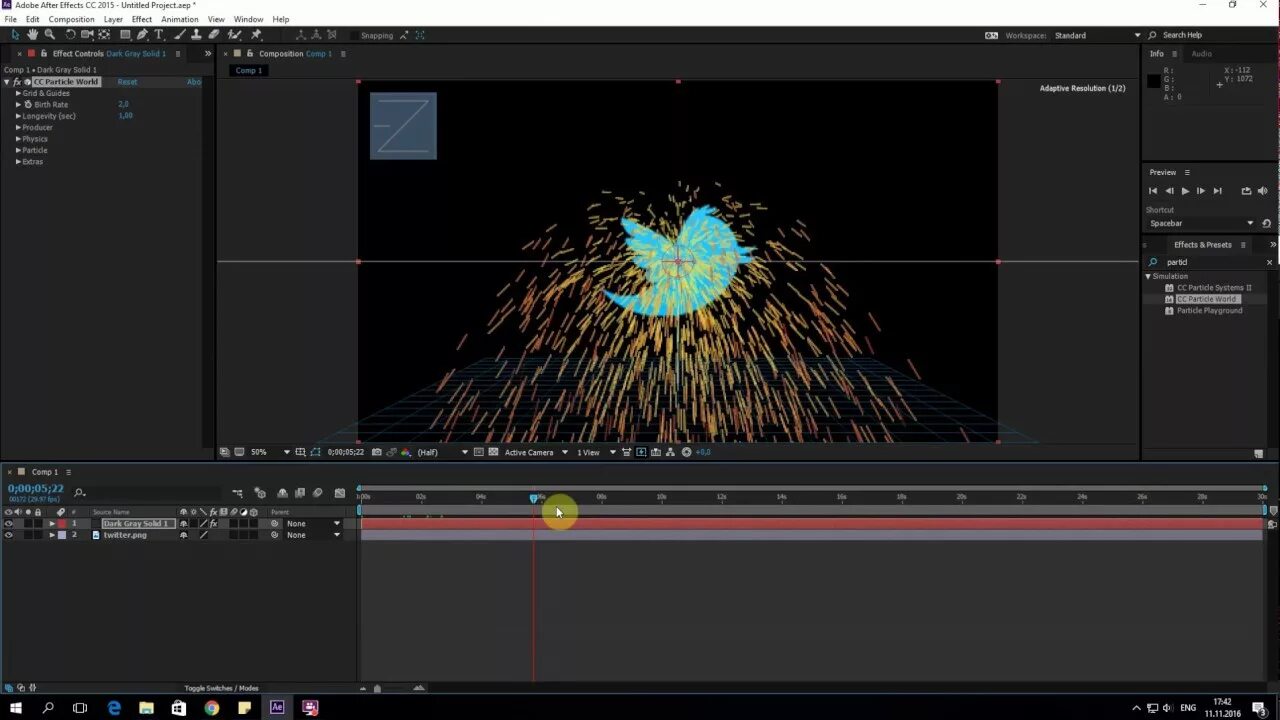The image size is (1280, 720).
Task: Hide the twitter.png layer
Action: click(x=8, y=535)
